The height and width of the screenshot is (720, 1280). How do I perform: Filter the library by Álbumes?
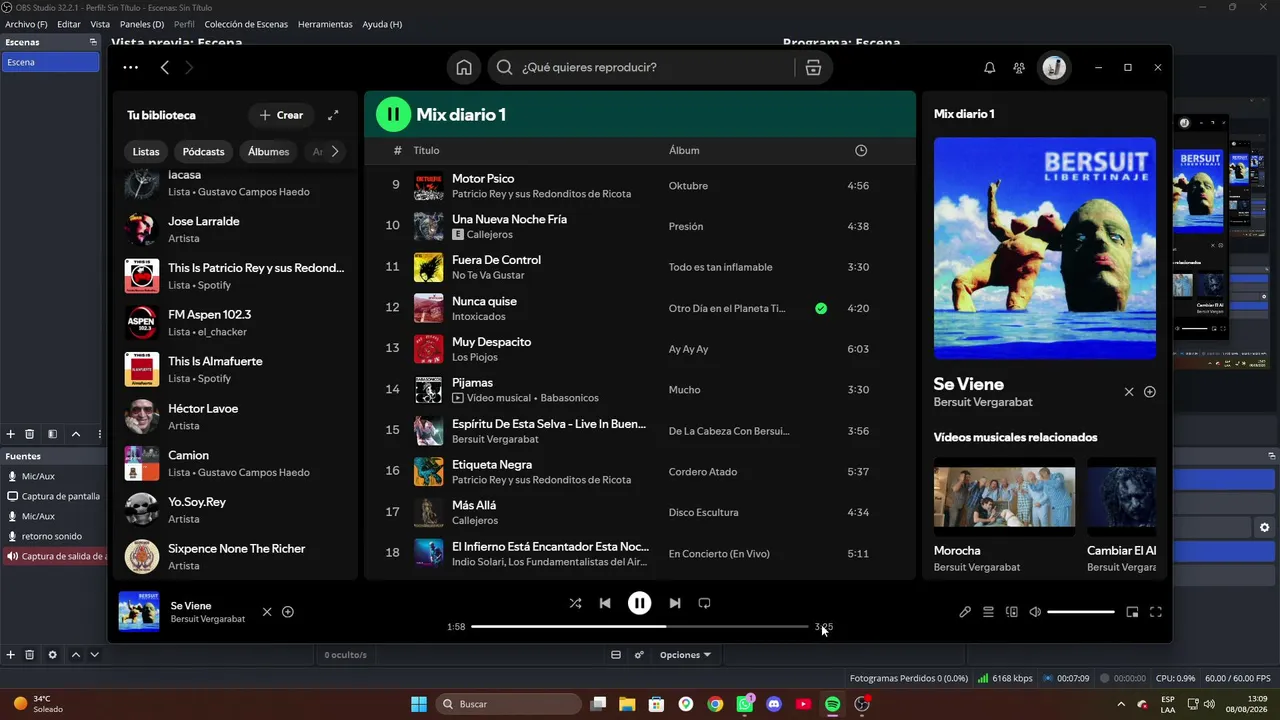coord(268,152)
